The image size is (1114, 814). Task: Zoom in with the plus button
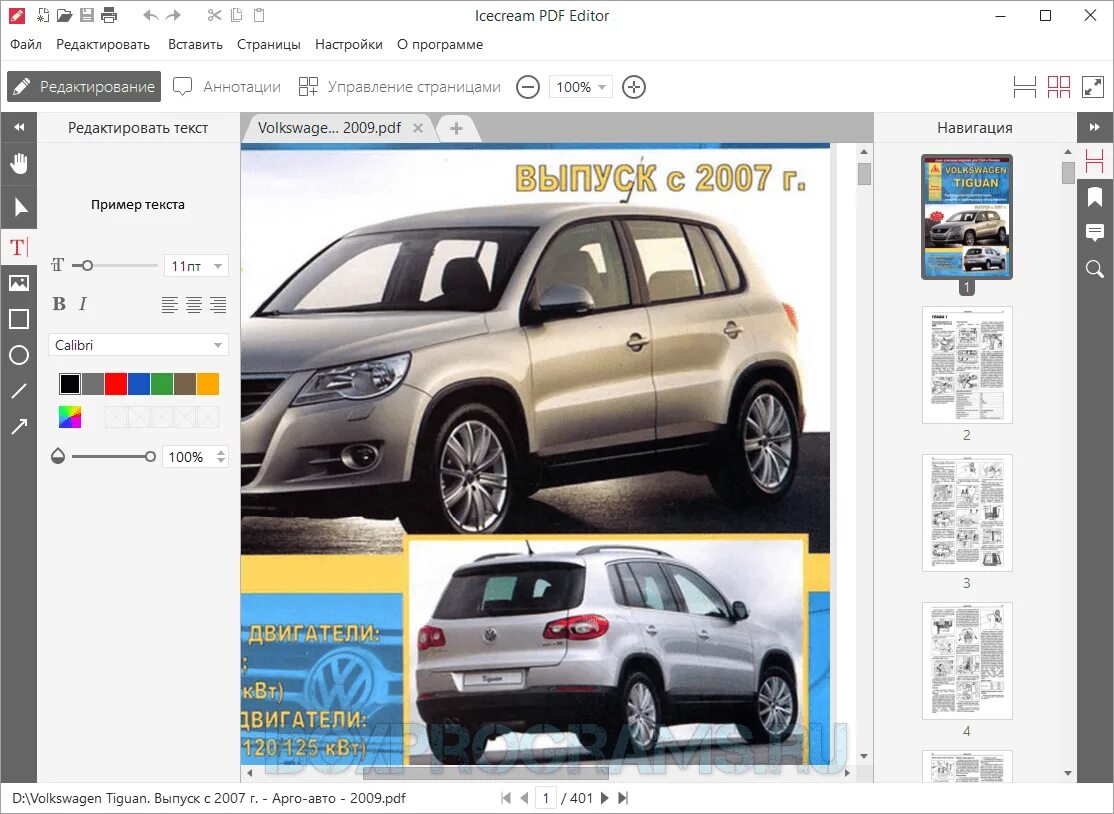634,87
